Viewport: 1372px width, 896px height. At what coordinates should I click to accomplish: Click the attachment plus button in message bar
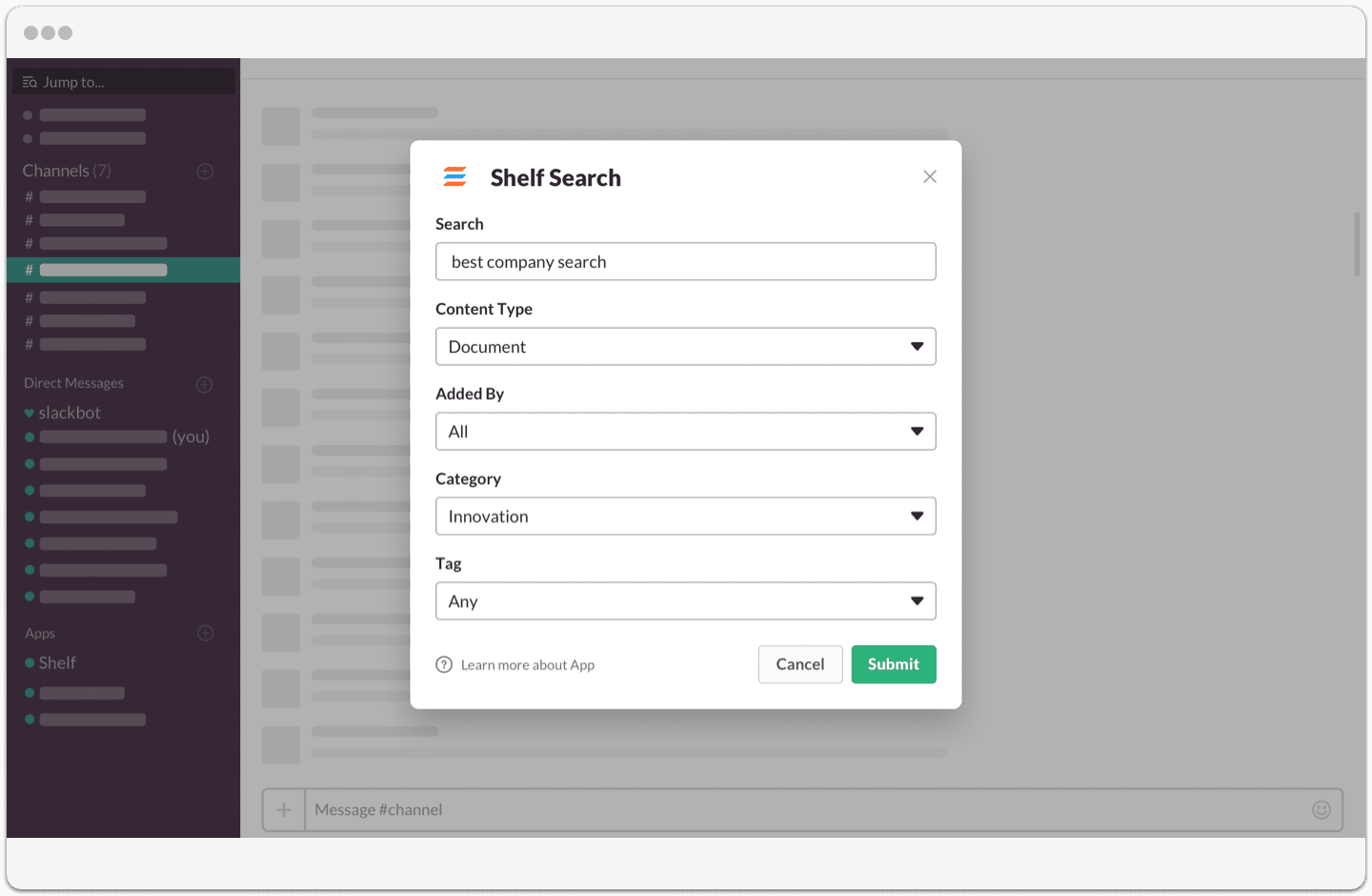coord(284,809)
